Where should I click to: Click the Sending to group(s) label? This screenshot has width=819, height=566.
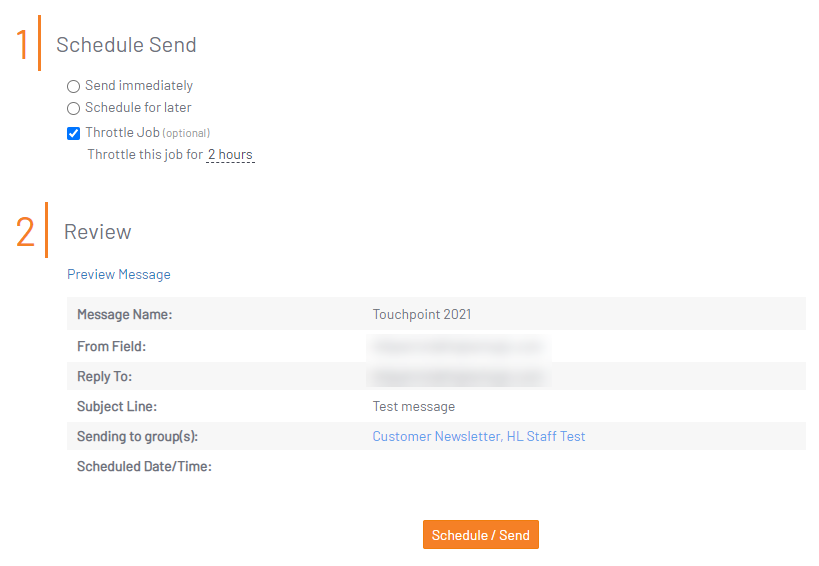[137, 437]
